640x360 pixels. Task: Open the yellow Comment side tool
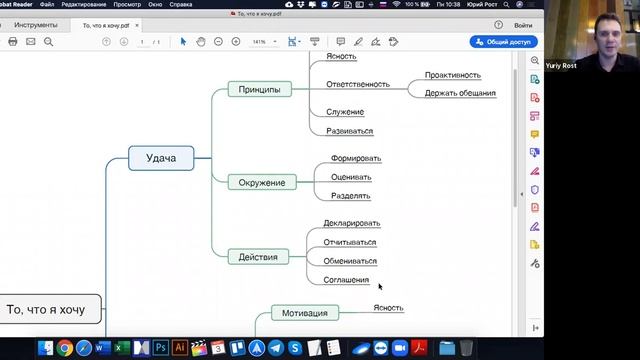point(535,134)
